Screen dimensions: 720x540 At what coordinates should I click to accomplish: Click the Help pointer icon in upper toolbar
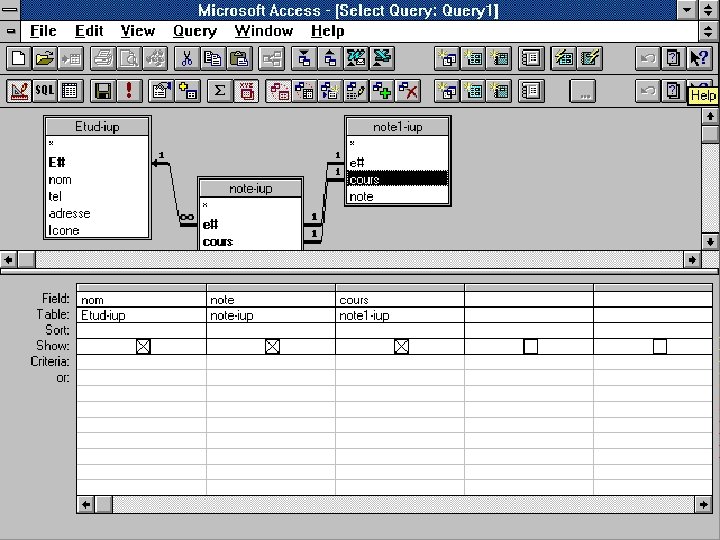point(699,58)
